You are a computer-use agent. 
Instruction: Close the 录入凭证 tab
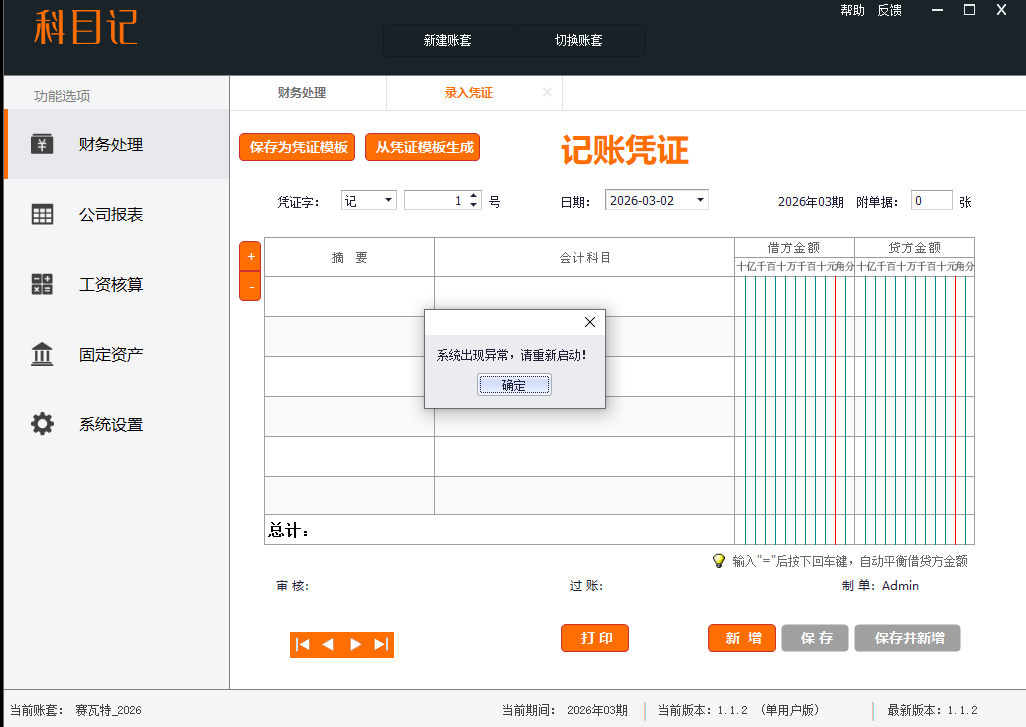click(547, 92)
